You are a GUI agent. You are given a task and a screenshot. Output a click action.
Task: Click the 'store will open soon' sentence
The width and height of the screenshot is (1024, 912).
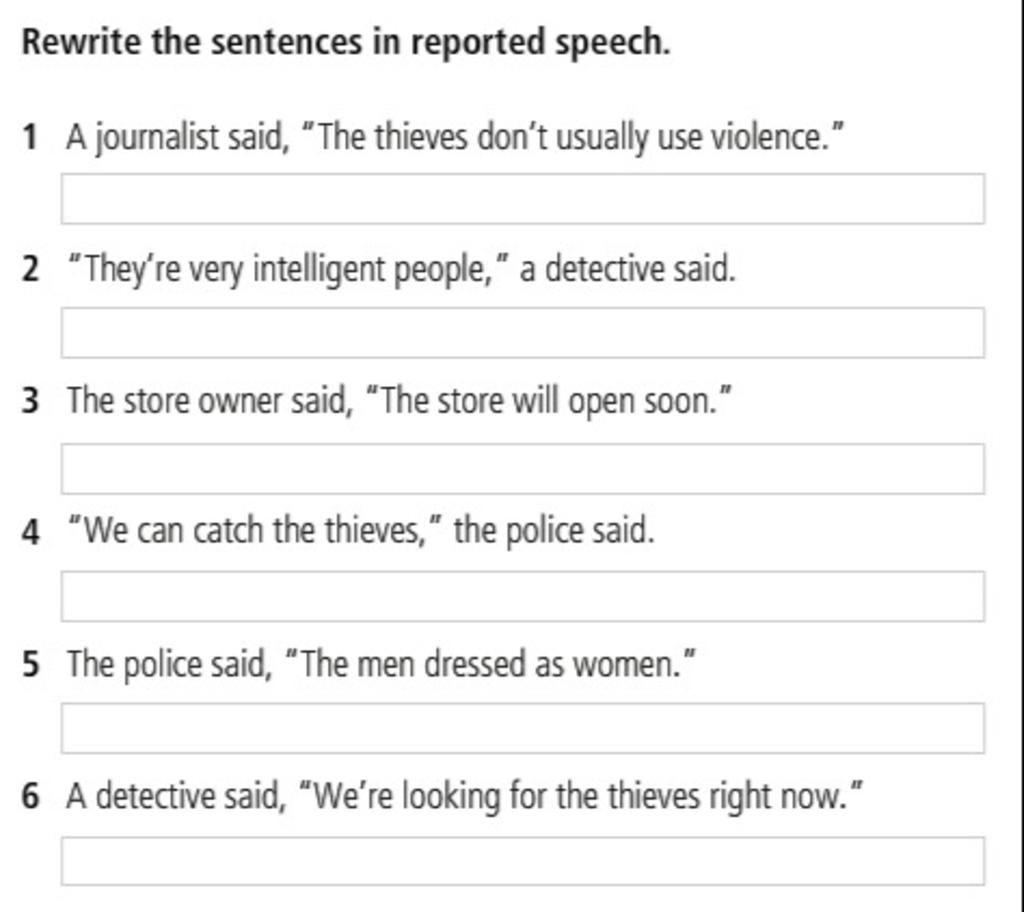[x=399, y=400]
